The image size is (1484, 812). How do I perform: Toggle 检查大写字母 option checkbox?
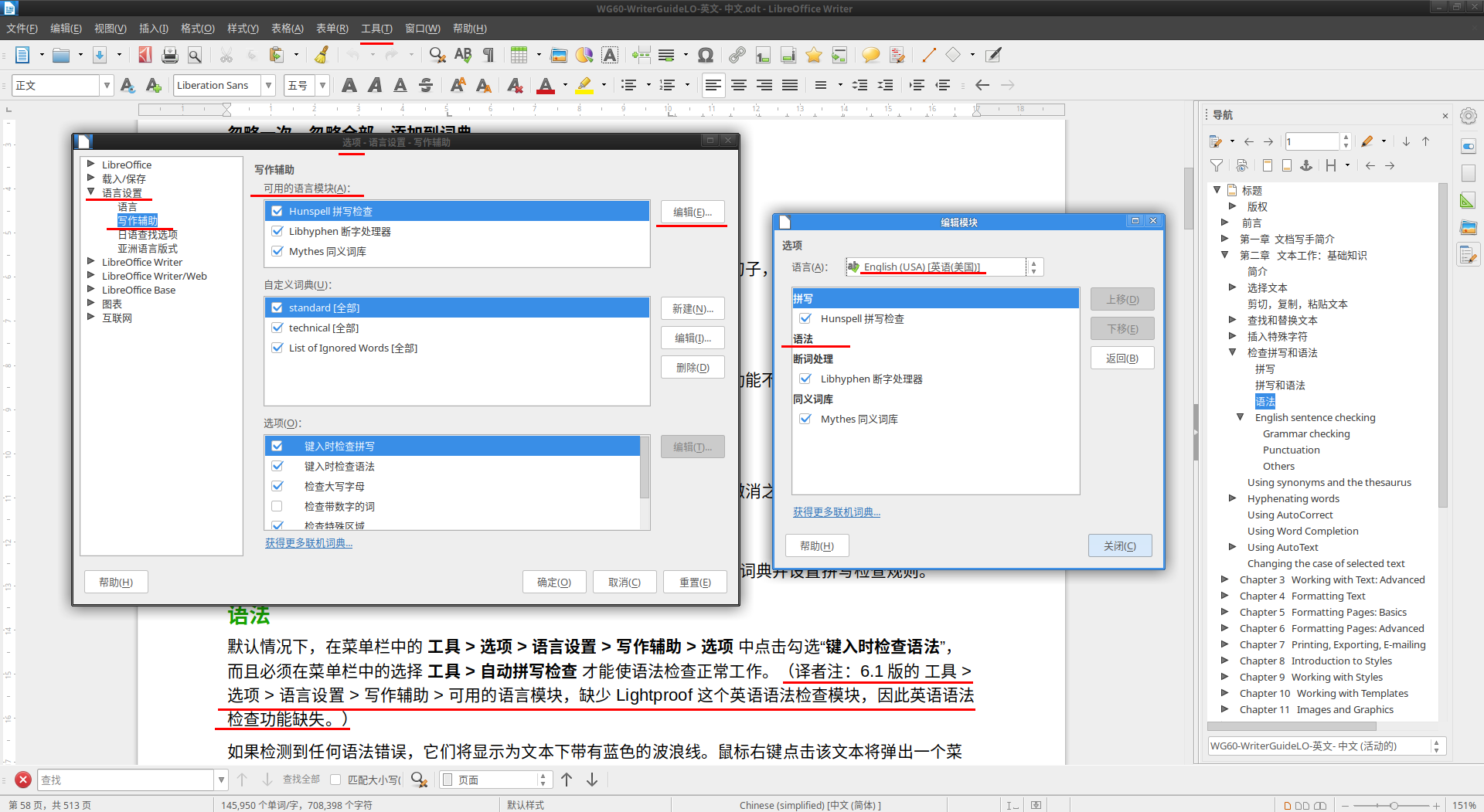point(277,486)
